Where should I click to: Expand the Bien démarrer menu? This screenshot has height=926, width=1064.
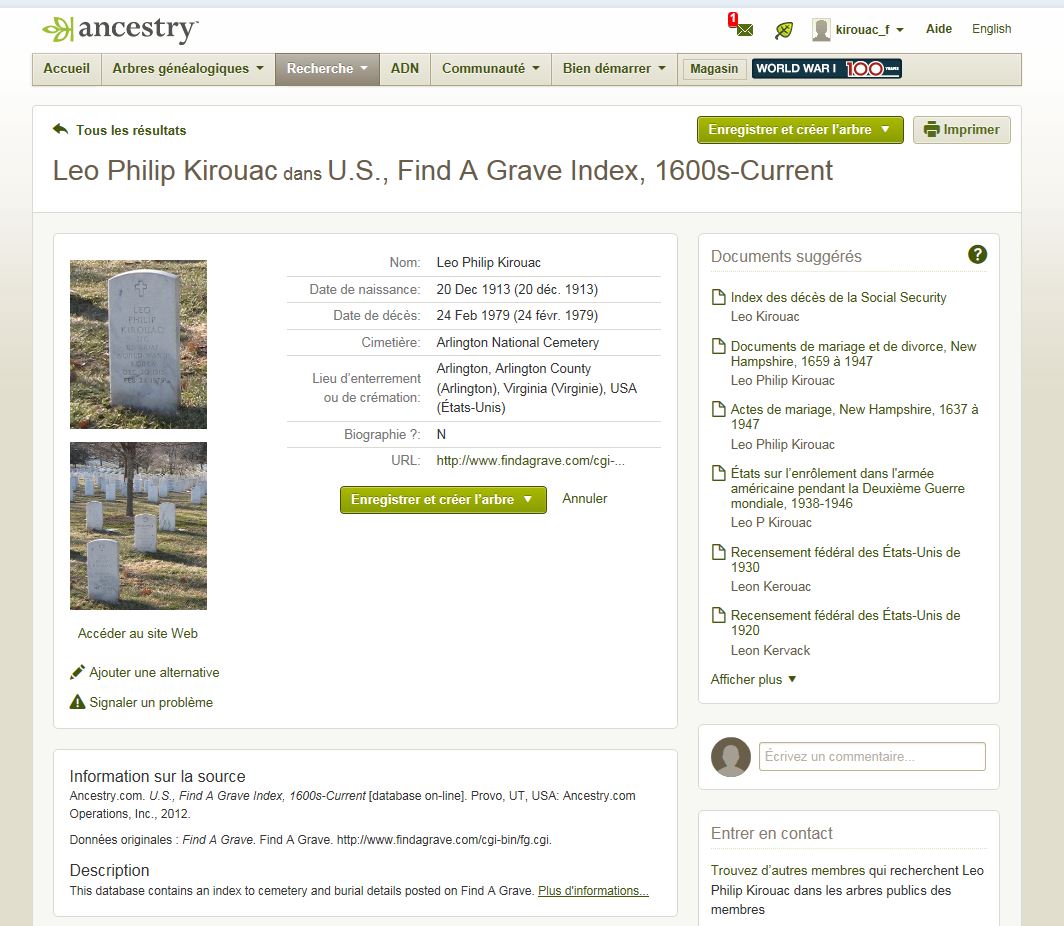[614, 69]
